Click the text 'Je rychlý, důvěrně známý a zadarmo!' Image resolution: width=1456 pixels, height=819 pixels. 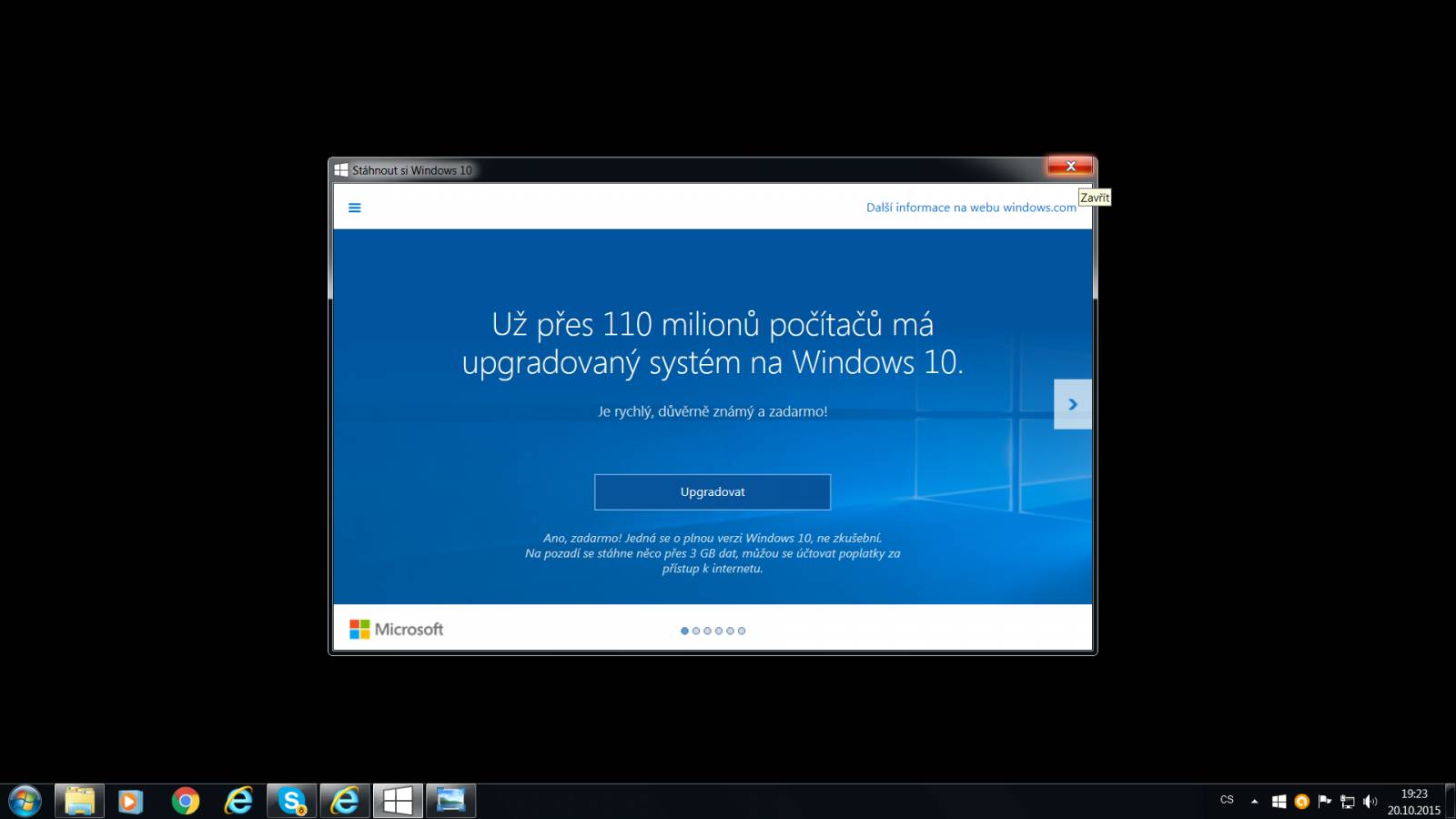(713, 411)
